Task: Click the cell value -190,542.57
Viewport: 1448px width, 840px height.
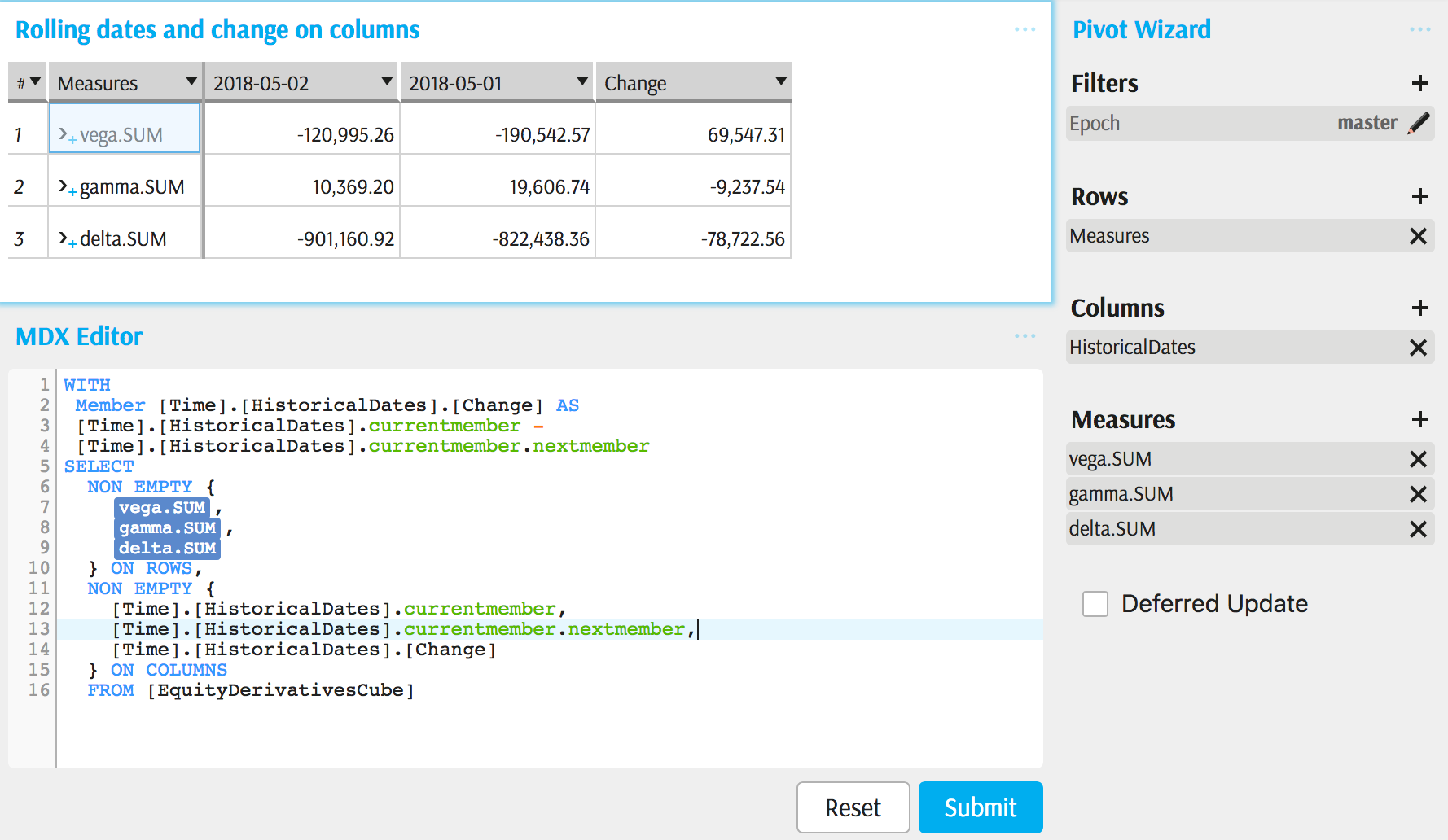Action: (542, 135)
